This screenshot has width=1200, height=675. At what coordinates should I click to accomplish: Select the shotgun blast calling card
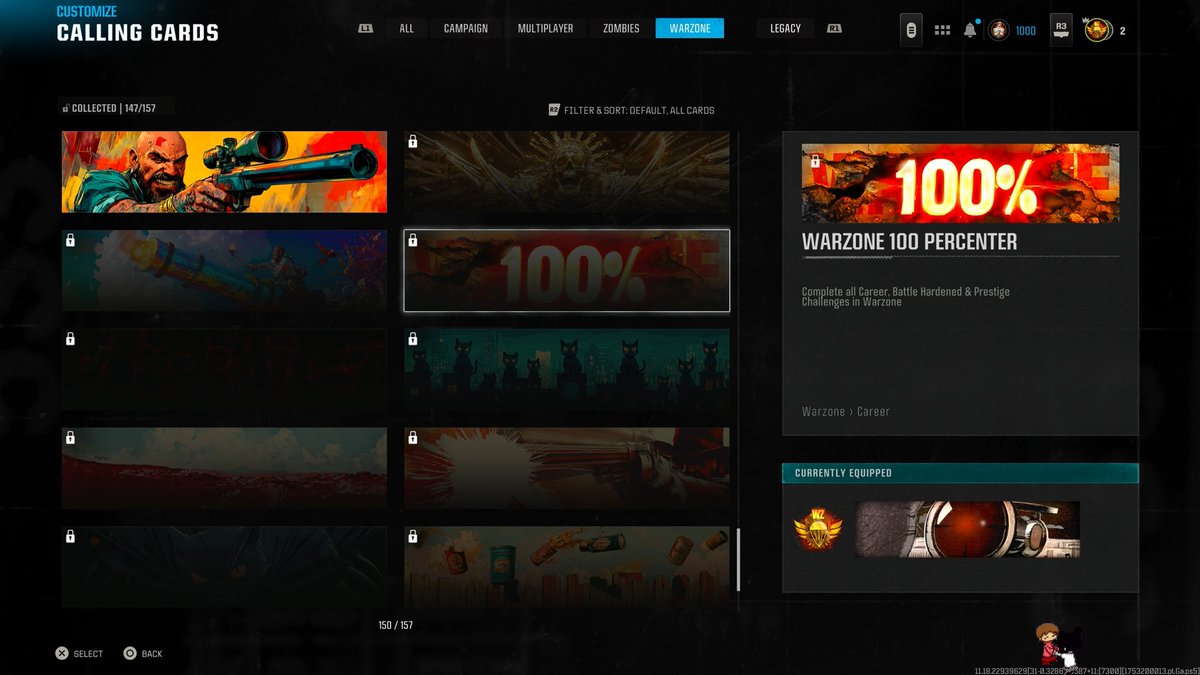567,469
